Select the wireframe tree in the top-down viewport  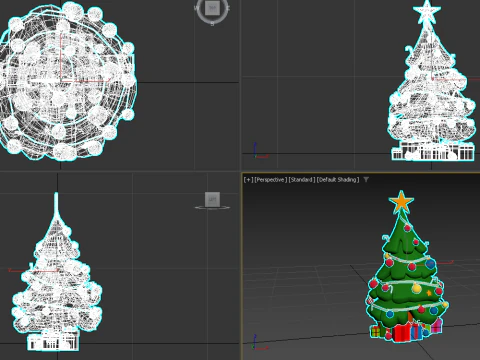click(x=67, y=82)
